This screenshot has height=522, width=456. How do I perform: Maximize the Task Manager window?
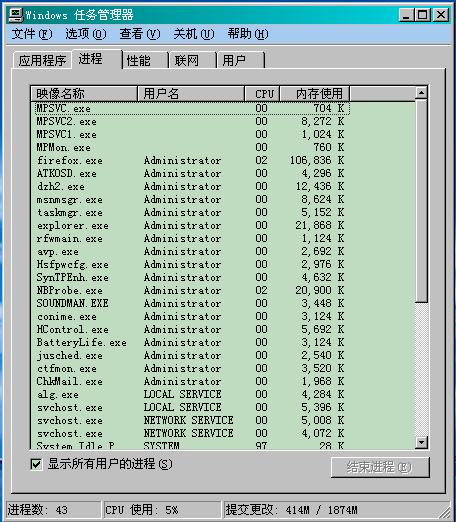[x=423, y=15]
